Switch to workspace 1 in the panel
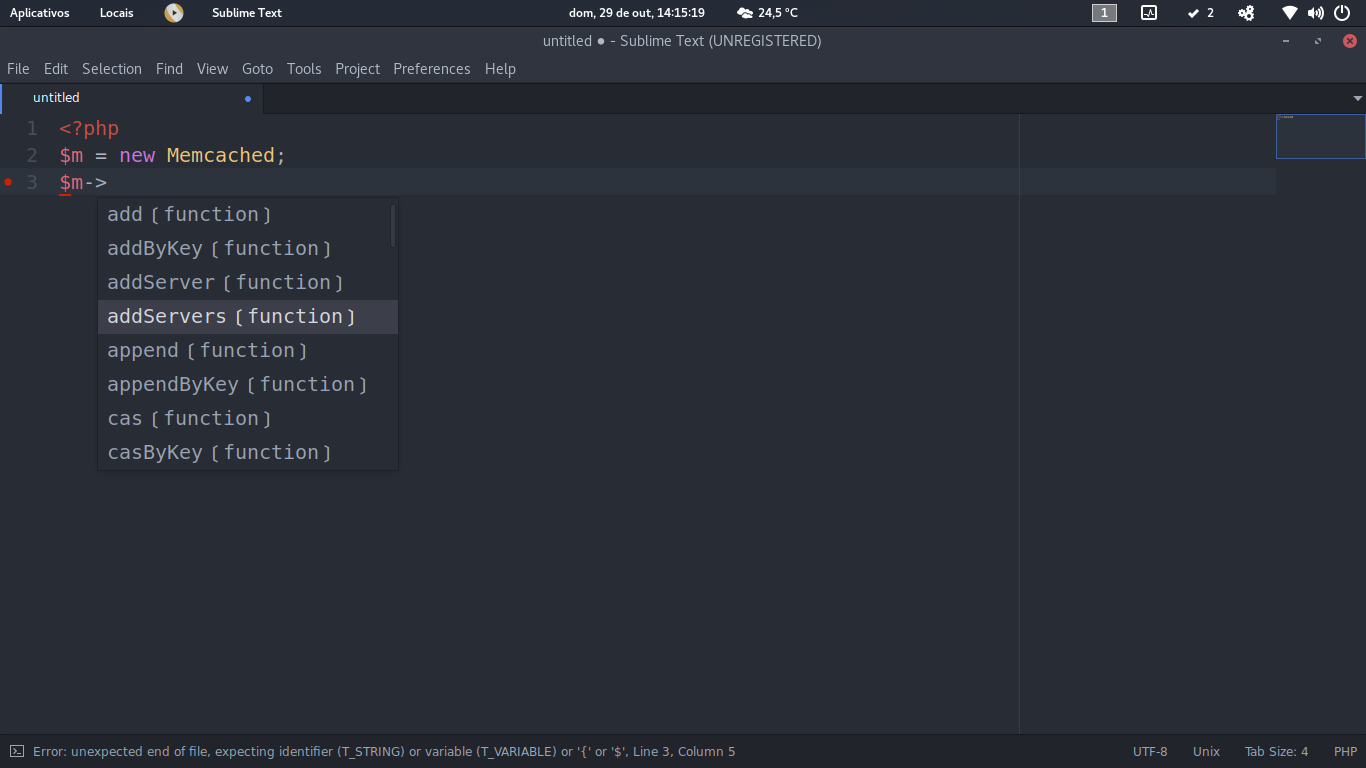The width and height of the screenshot is (1366, 768). click(1104, 13)
